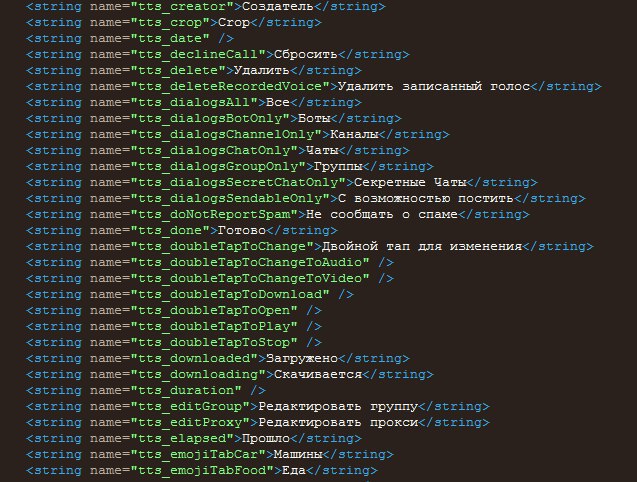The height and width of the screenshot is (482, 637).
Task: Click the name "tts_doubleTapToChangeToVideo"
Action: pyautogui.click(x=250, y=279)
